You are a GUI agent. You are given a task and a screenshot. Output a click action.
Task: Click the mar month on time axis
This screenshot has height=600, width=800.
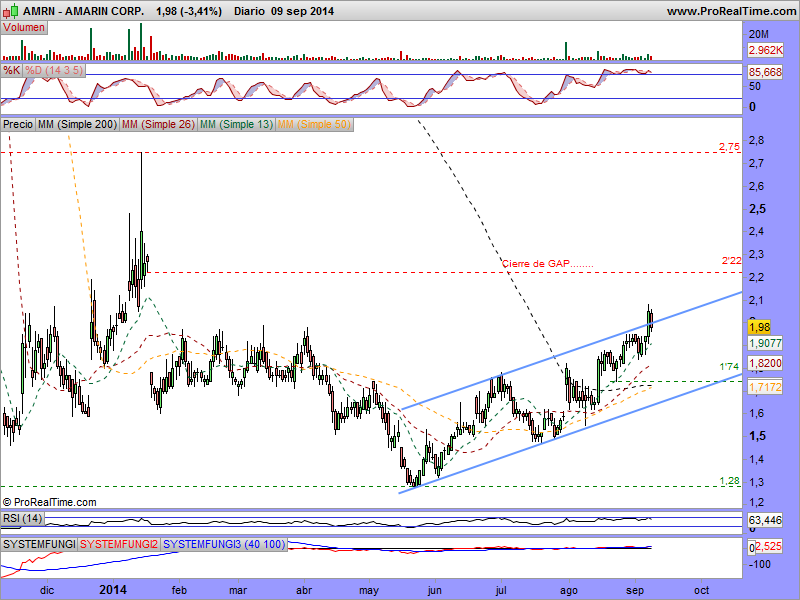point(238,591)
